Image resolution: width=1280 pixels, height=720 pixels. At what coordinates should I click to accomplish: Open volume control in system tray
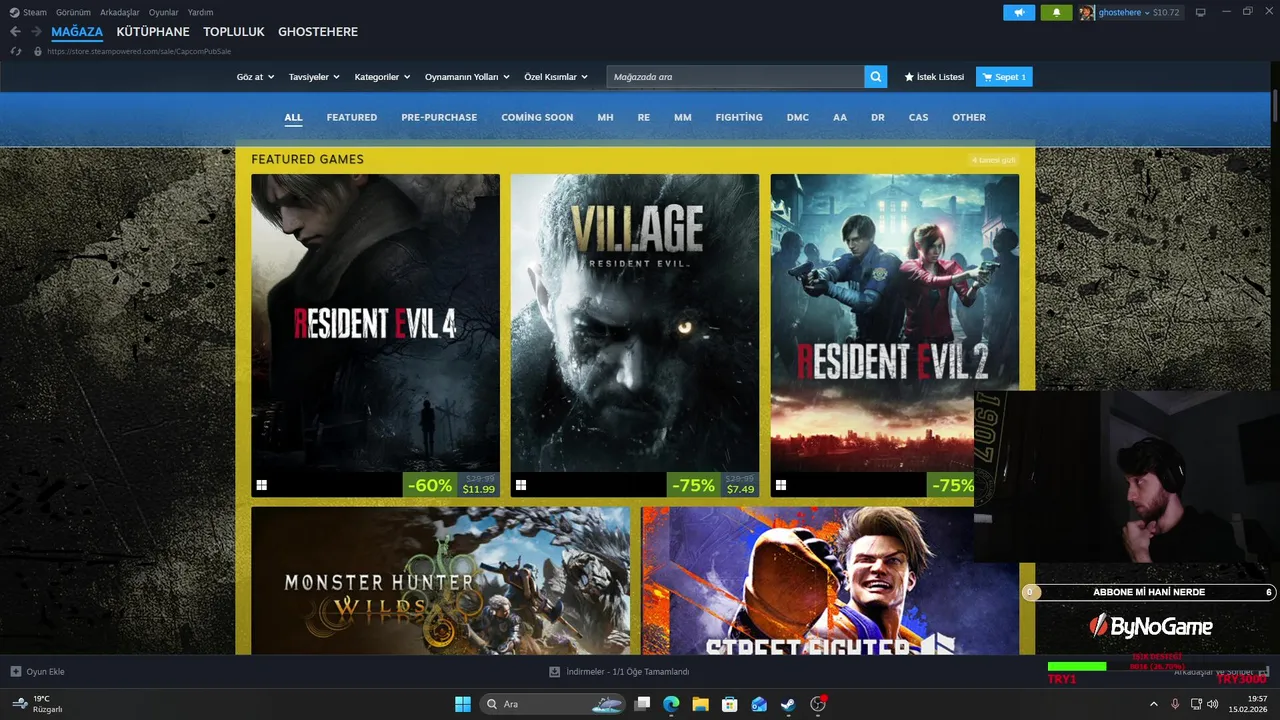(1213, 704)
